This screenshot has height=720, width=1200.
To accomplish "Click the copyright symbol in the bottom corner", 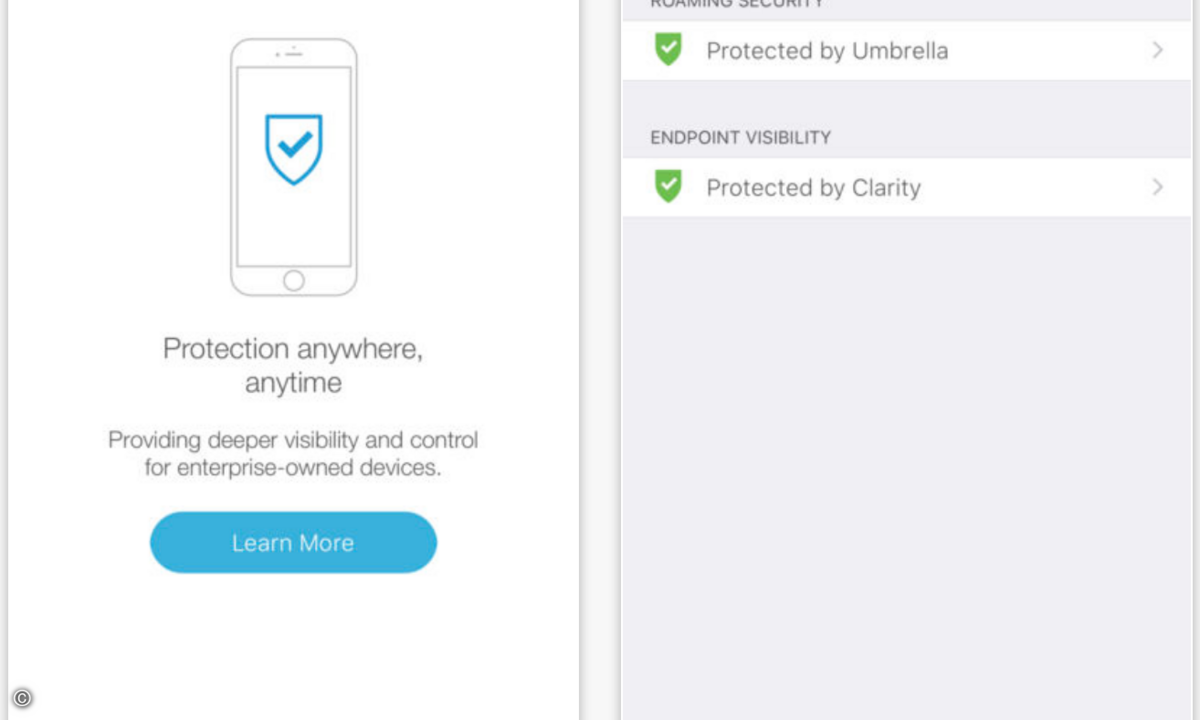I will pos(22,698).
